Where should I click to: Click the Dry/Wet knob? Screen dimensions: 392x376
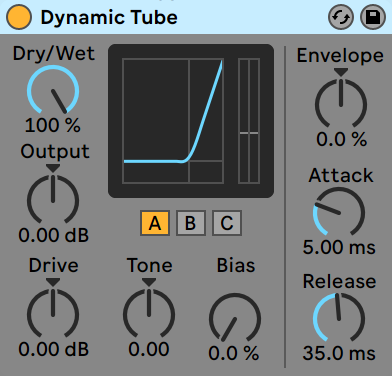pos(53,90)
